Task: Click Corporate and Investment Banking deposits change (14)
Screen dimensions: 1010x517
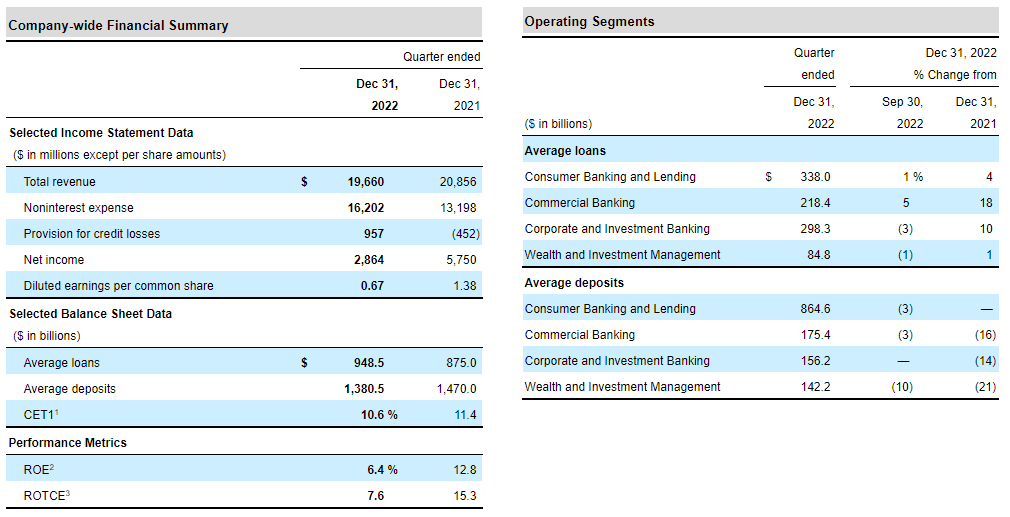Action: (986, 361)
